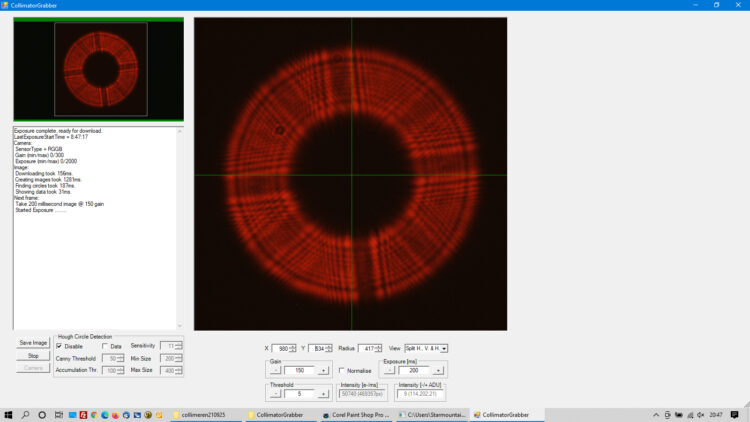Increase Exposure with plus button
Viewport: 750px width, 422px height.
click(438, 370)
